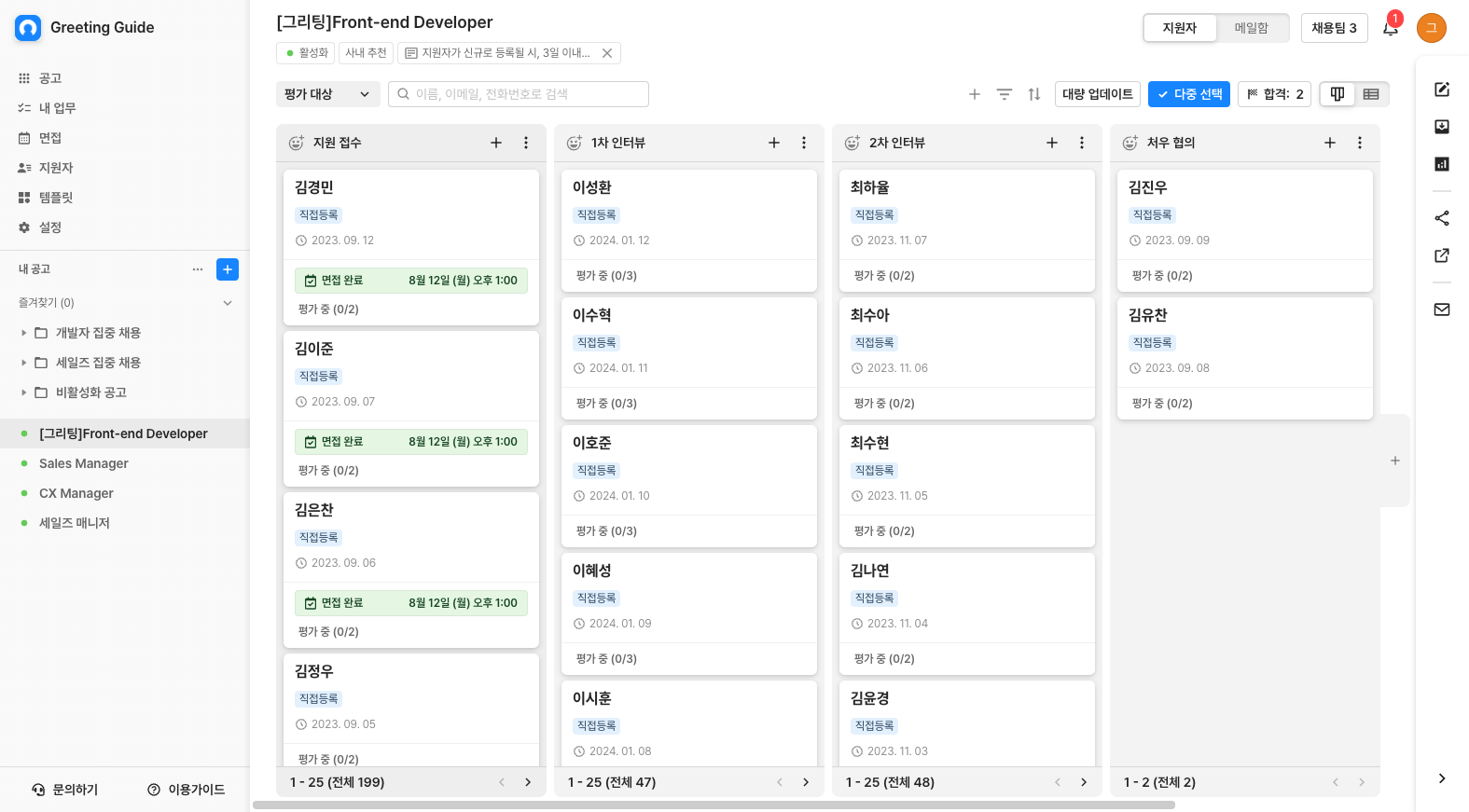Click 면접 완료 badge on 김이준 card
This screenshot has height=812, width=1469.
(411, 442)
